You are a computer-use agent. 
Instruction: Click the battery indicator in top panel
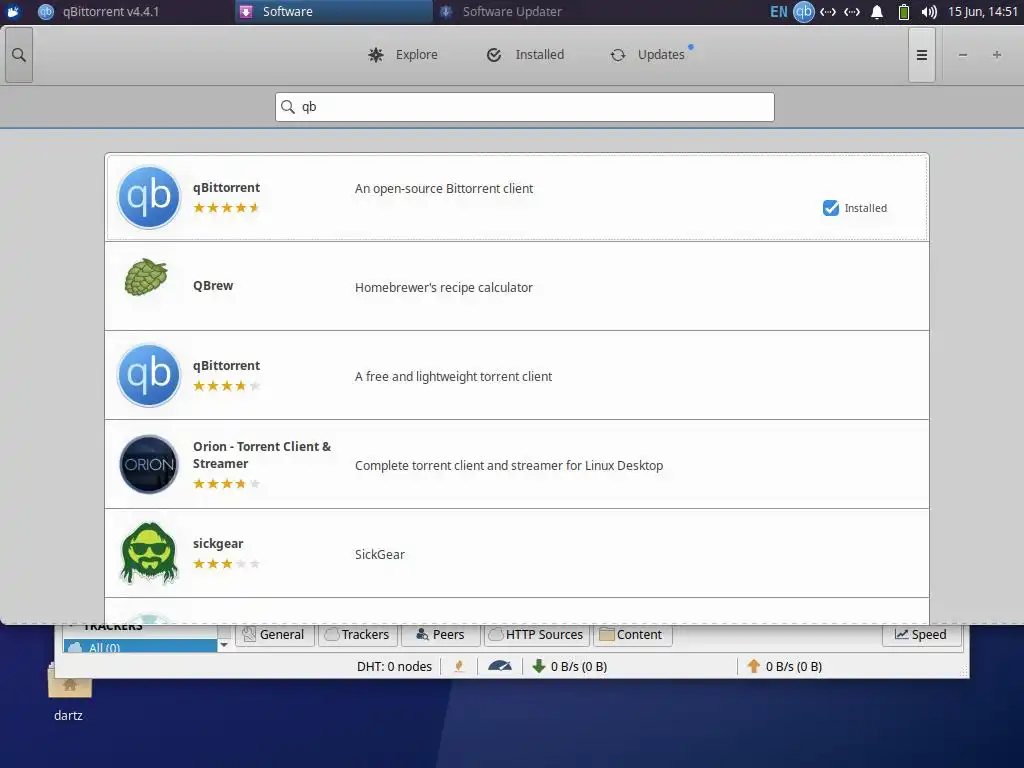(904, 12)
